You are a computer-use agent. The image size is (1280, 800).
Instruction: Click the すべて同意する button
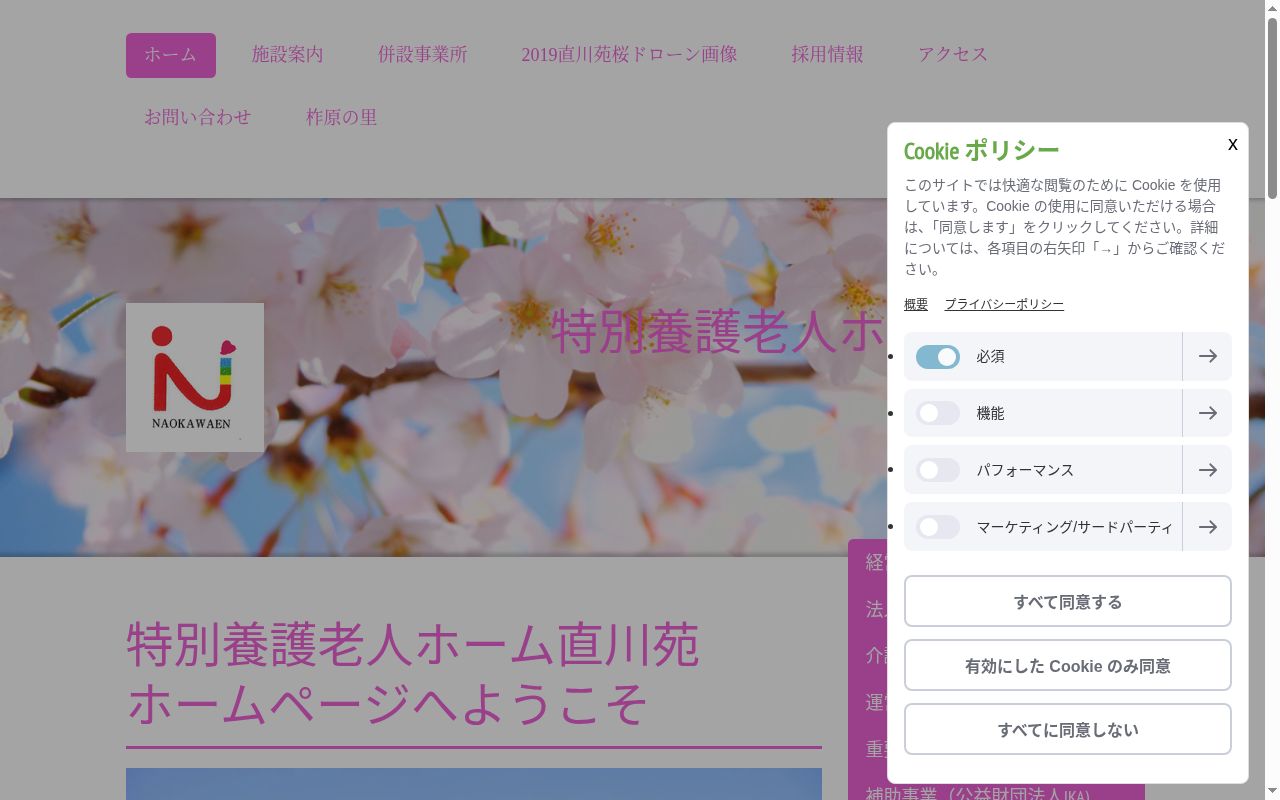click(1068, 601)
